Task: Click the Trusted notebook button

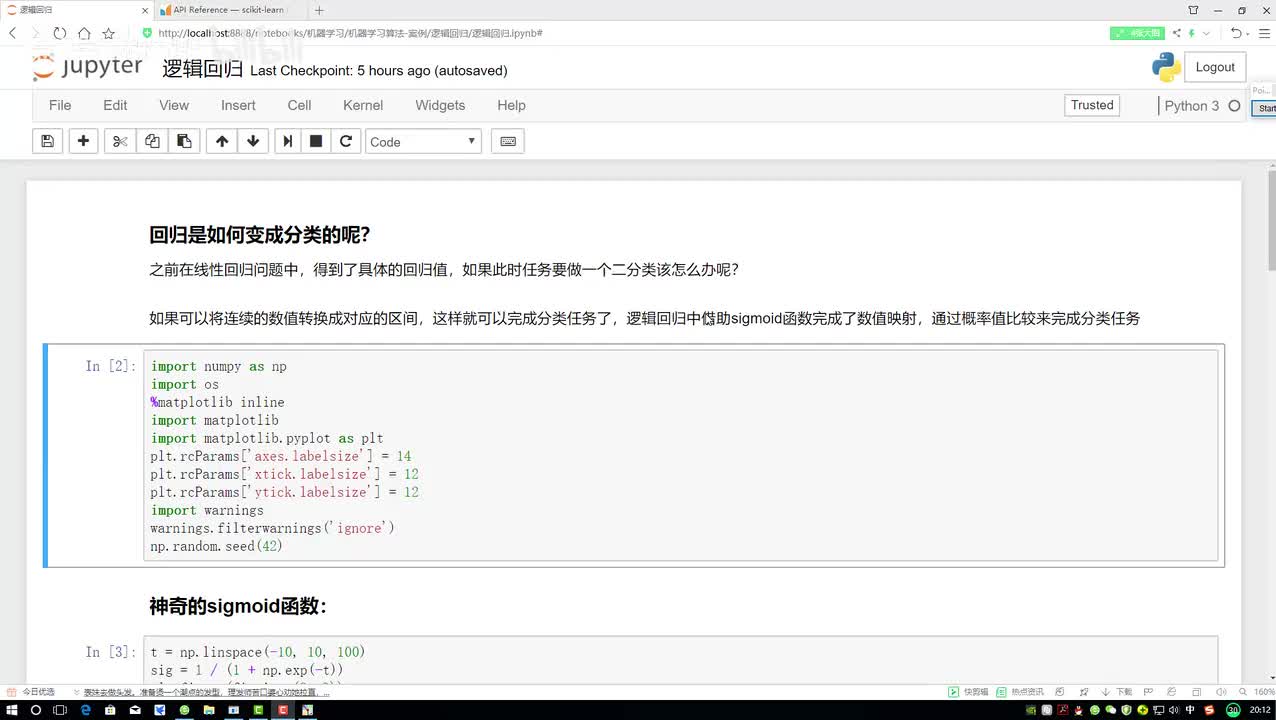Action: pos(1092,105)
